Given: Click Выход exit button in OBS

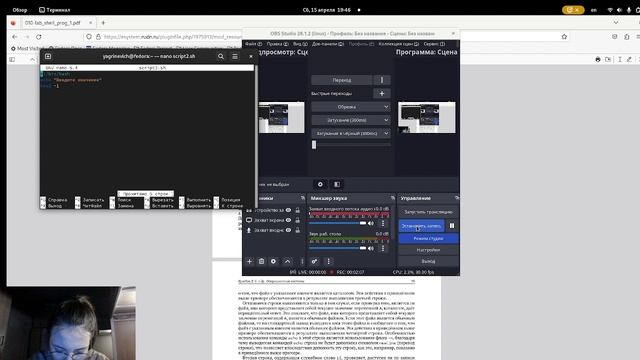Looking at the screenshot, I should coord(428,261).
